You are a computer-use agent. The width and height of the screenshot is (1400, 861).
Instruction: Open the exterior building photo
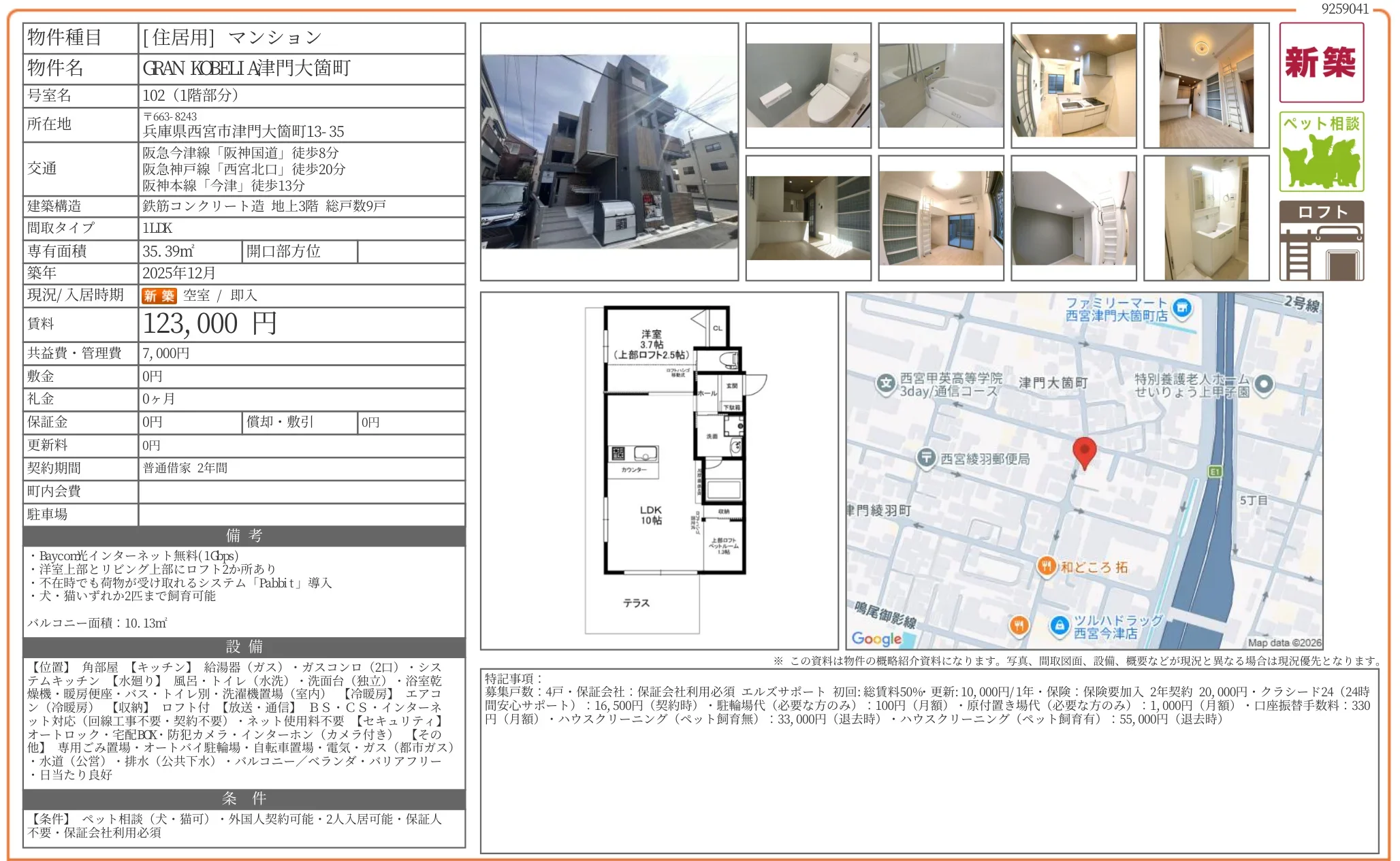(x=608, y=151)
